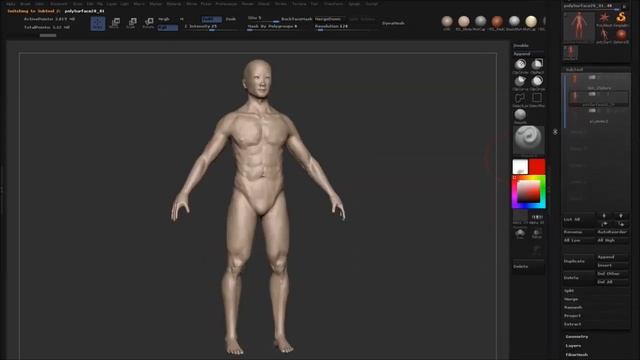
Task: Expand the Layers section
Action: point(573,346)
